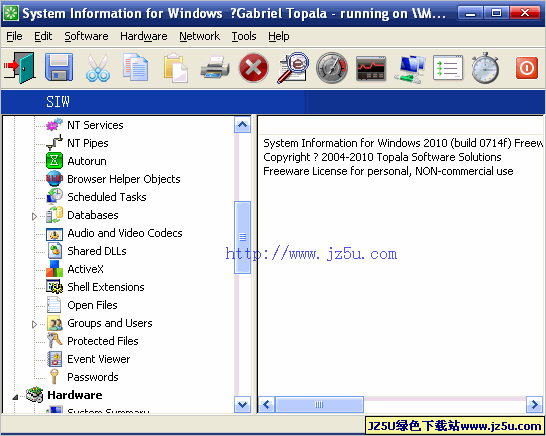
Task: Click the Open Files document icon
Action: coord(54,305)
